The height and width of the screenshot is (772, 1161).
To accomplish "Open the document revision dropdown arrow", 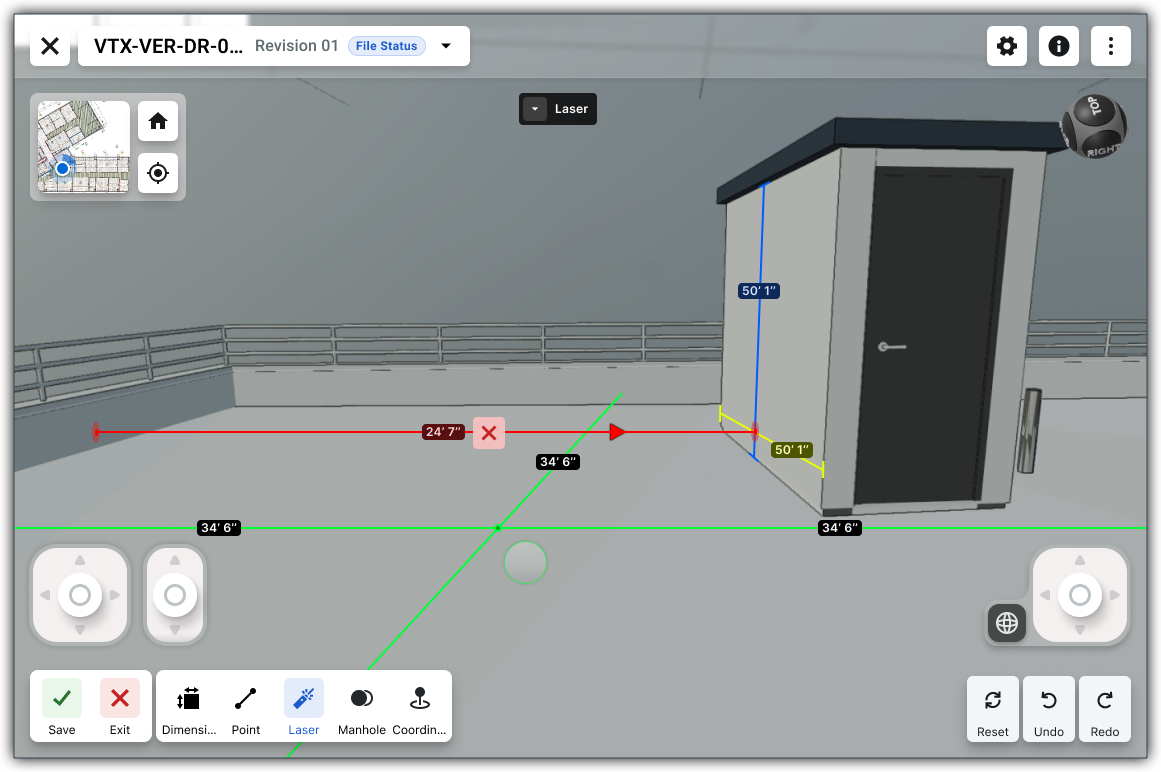I will 446,46.
